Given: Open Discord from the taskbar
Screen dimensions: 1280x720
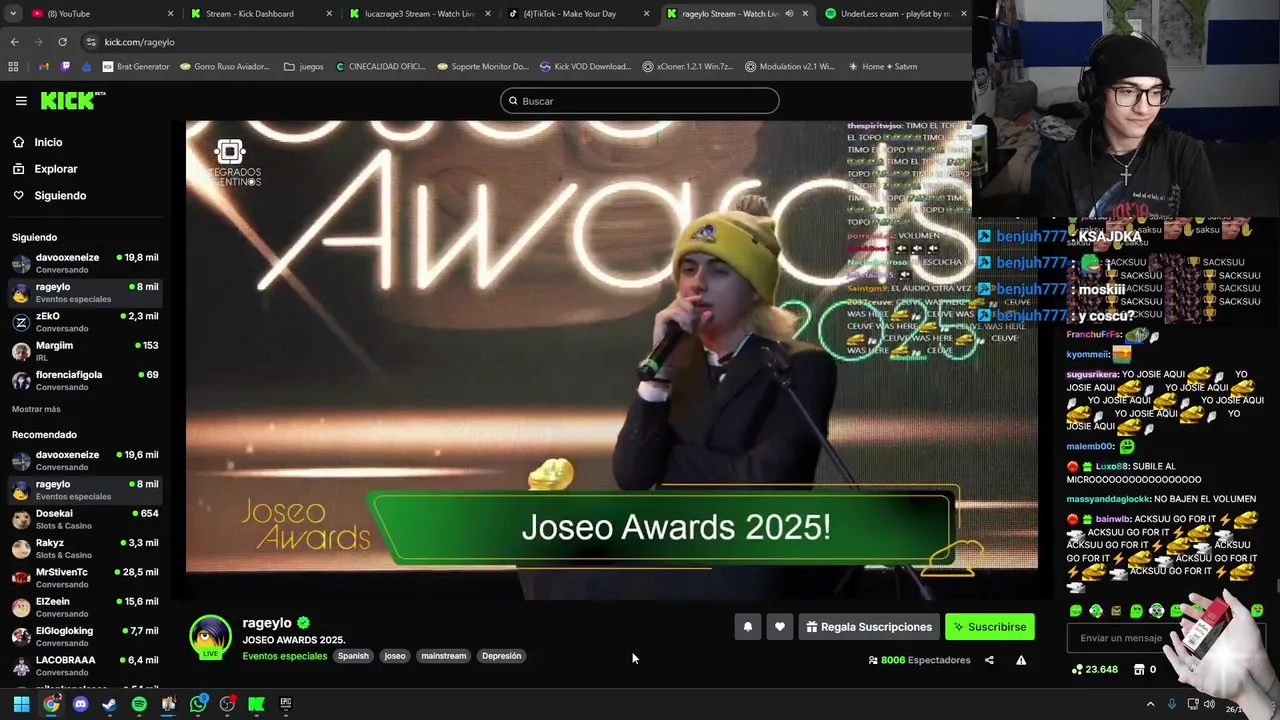Looking at the screenshot, I should click(x=81, y=704).
